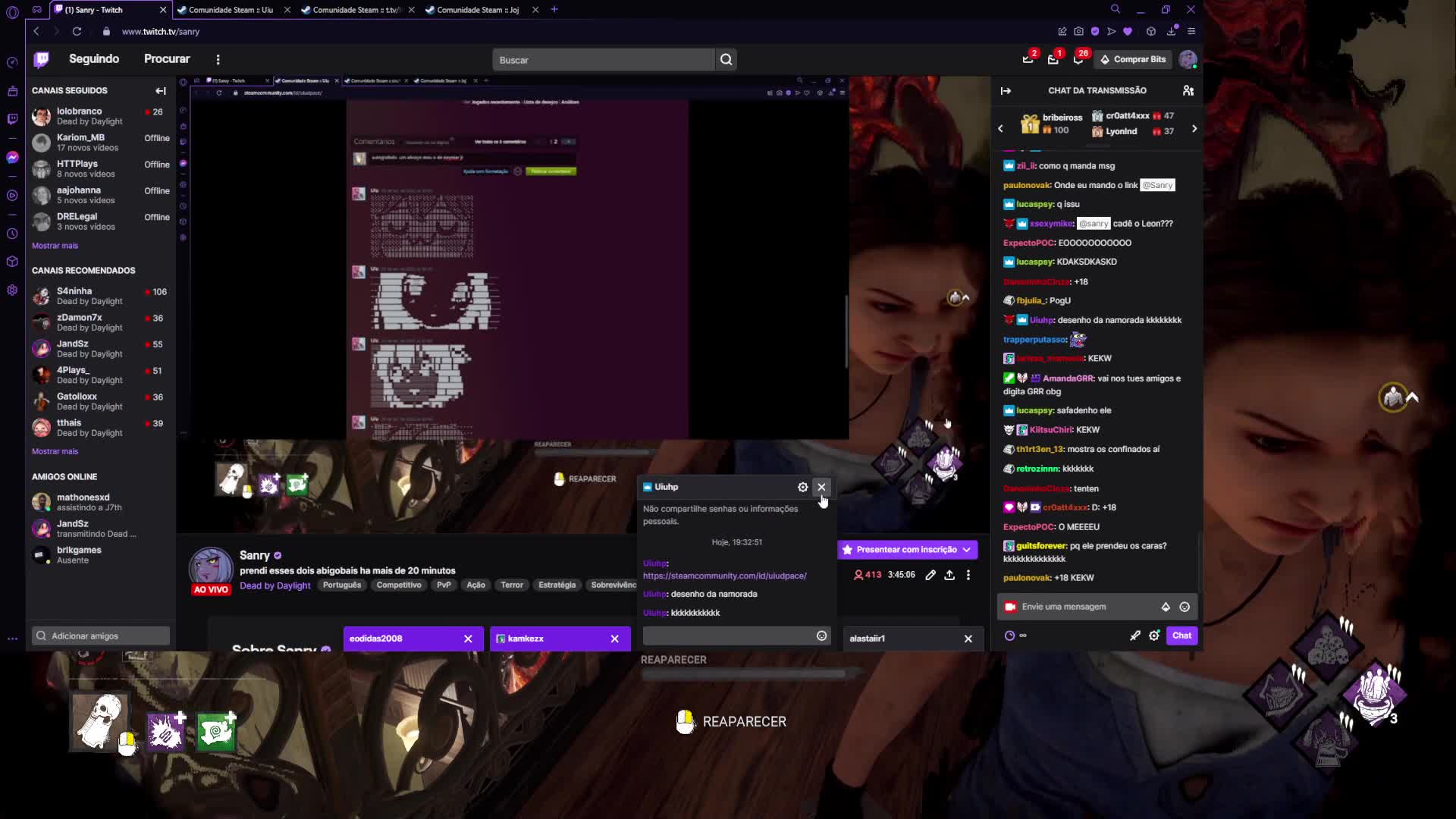
Task: Click Sanry's avatar with AO VIVO badge
Action: click(x=210, y=570)
